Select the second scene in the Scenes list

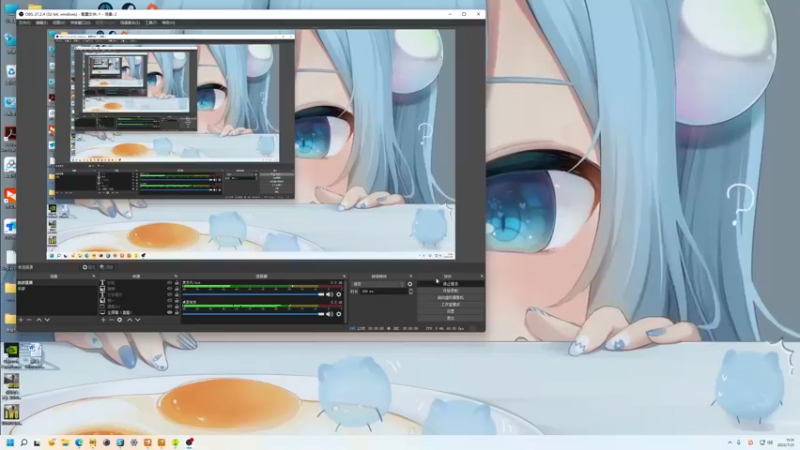(x=57, y=289)
